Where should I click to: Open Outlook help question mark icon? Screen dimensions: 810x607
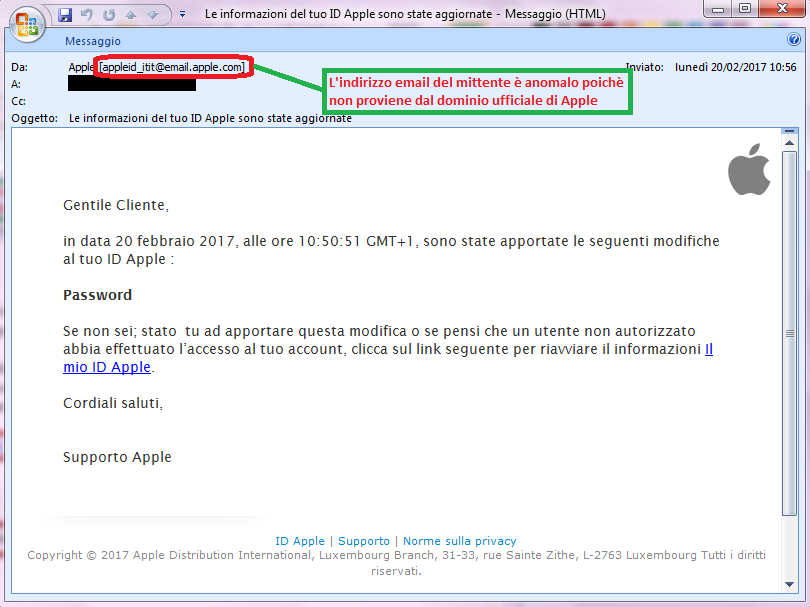(793, 39)
